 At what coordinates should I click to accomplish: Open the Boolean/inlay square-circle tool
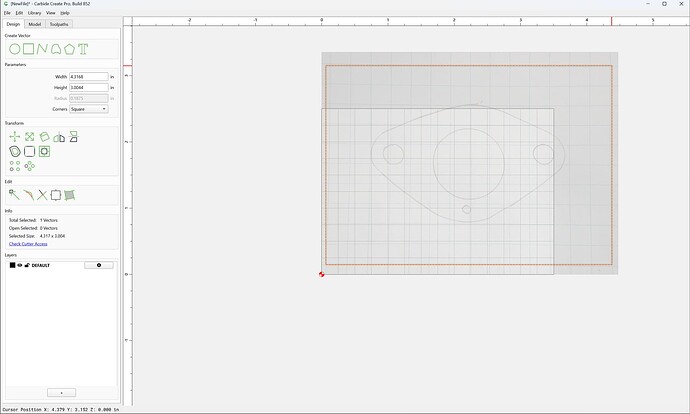click(44, 151)
